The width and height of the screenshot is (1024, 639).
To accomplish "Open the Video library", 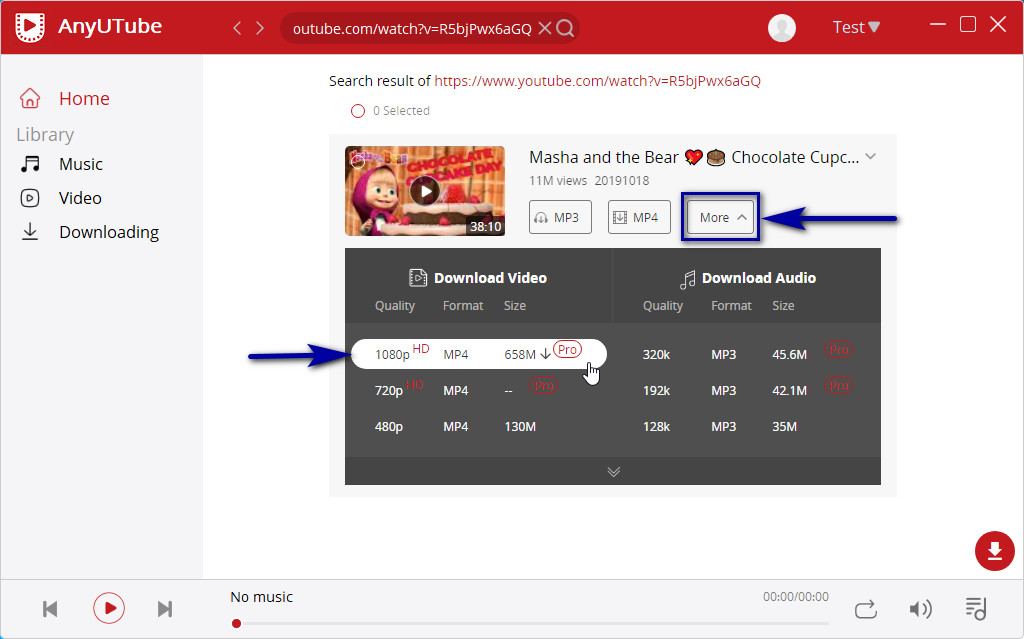I will (x=80, y=198).
